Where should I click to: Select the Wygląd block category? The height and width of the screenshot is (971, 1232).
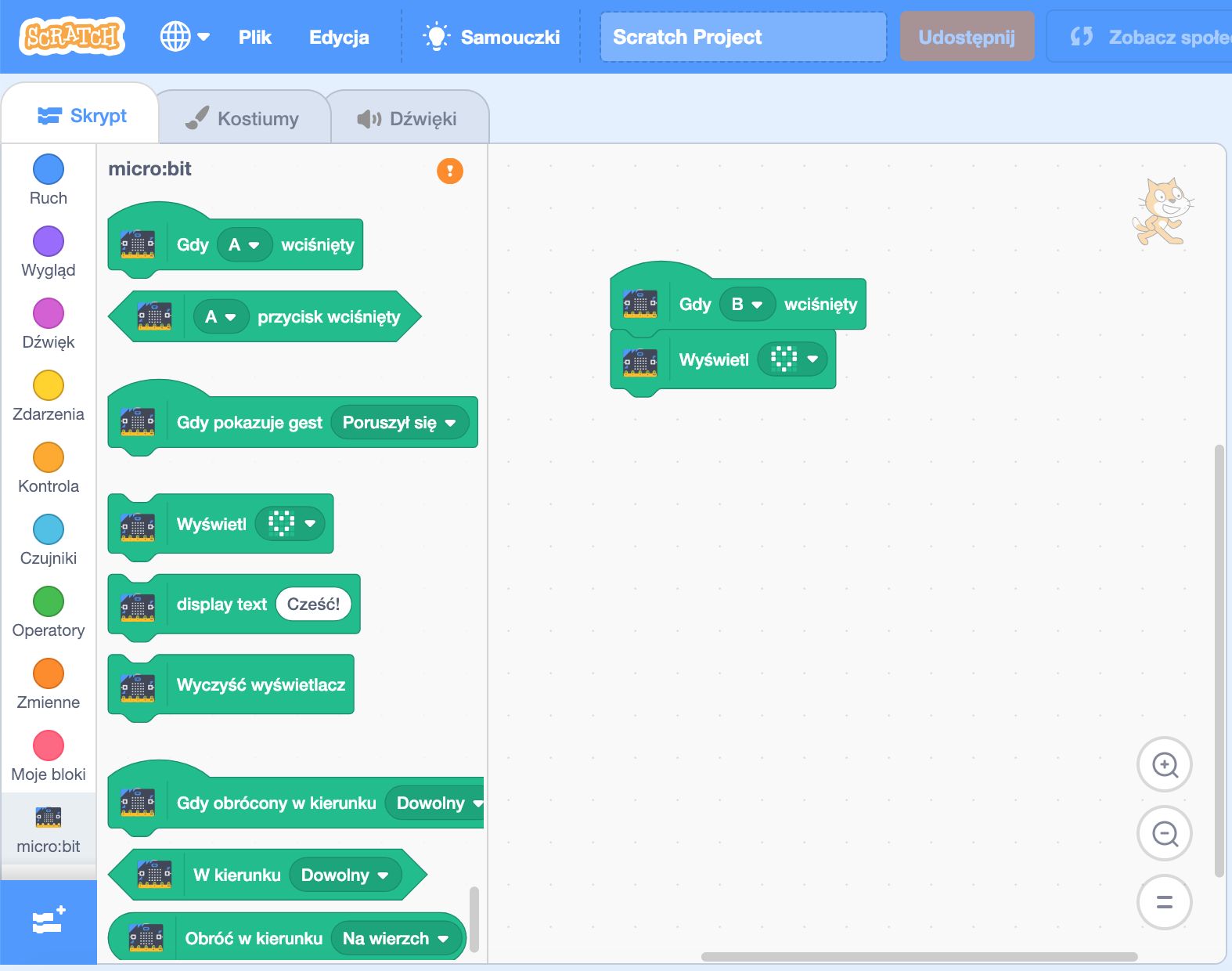coord(49,252)
